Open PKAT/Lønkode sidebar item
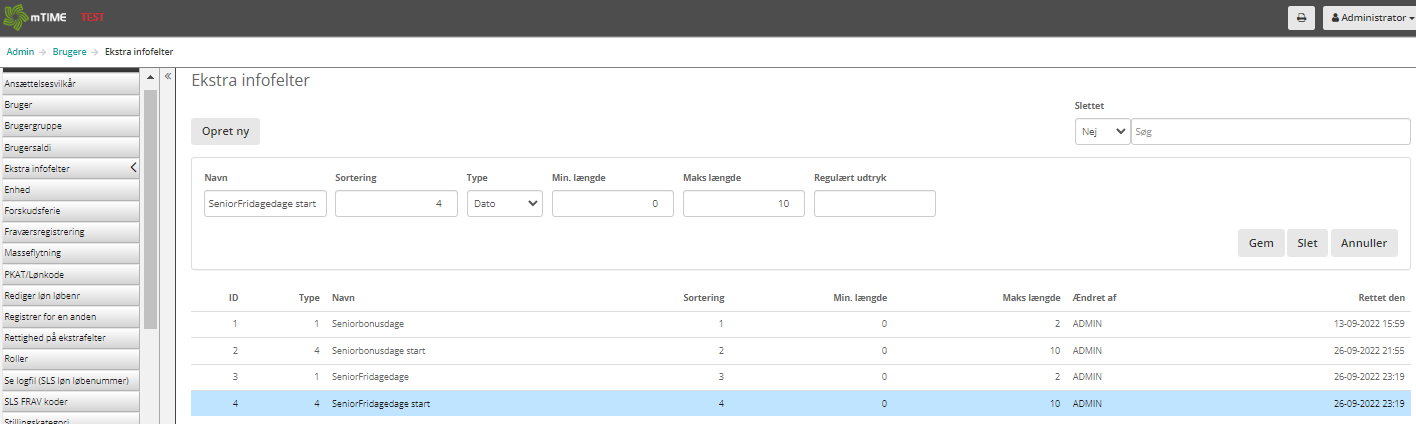 (70, 274)
